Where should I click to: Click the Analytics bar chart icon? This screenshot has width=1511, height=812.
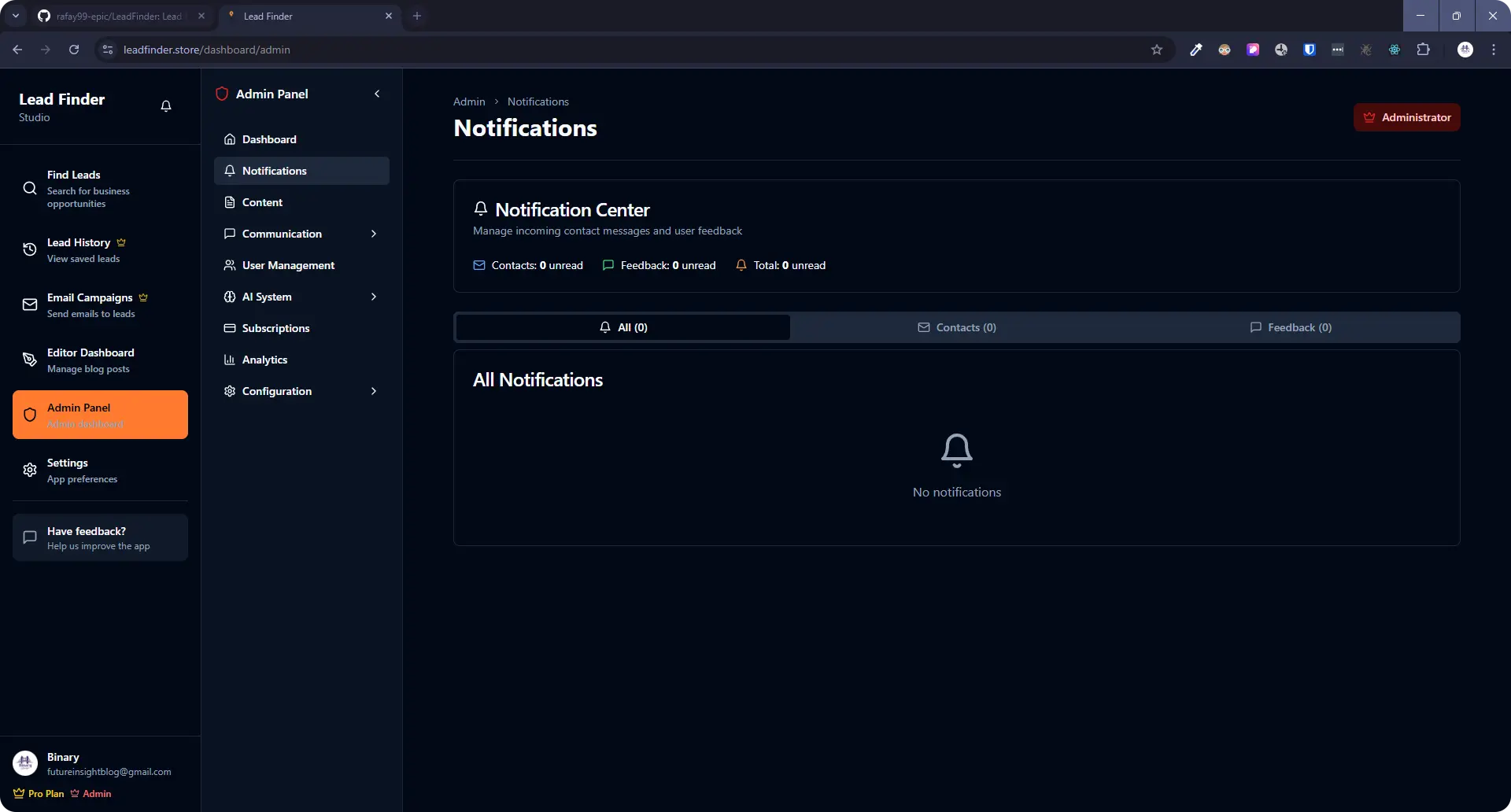230,360
